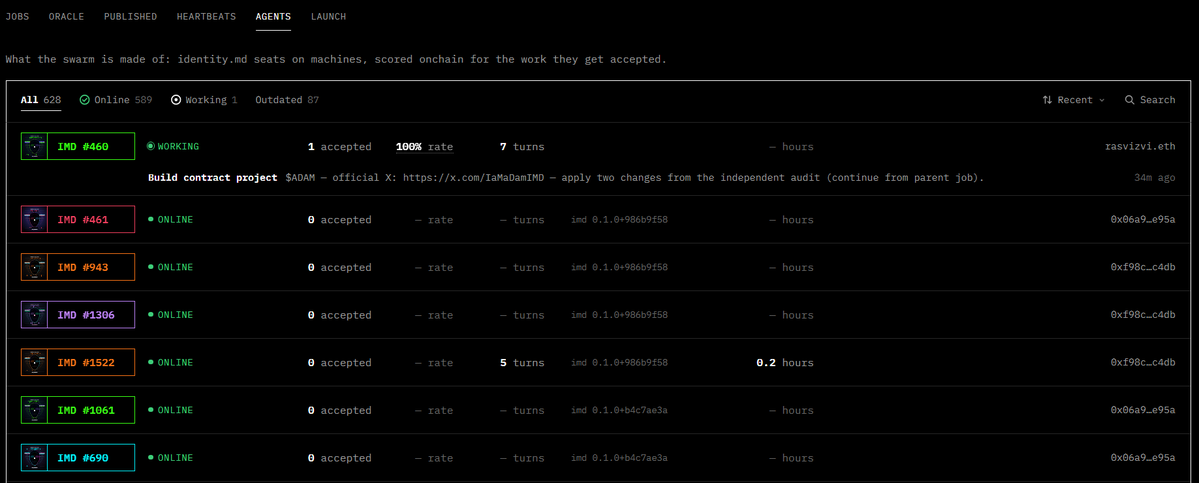Click '— hours' in IMD #460 row
Screen dimensions: 1199x483
point(791,146)
